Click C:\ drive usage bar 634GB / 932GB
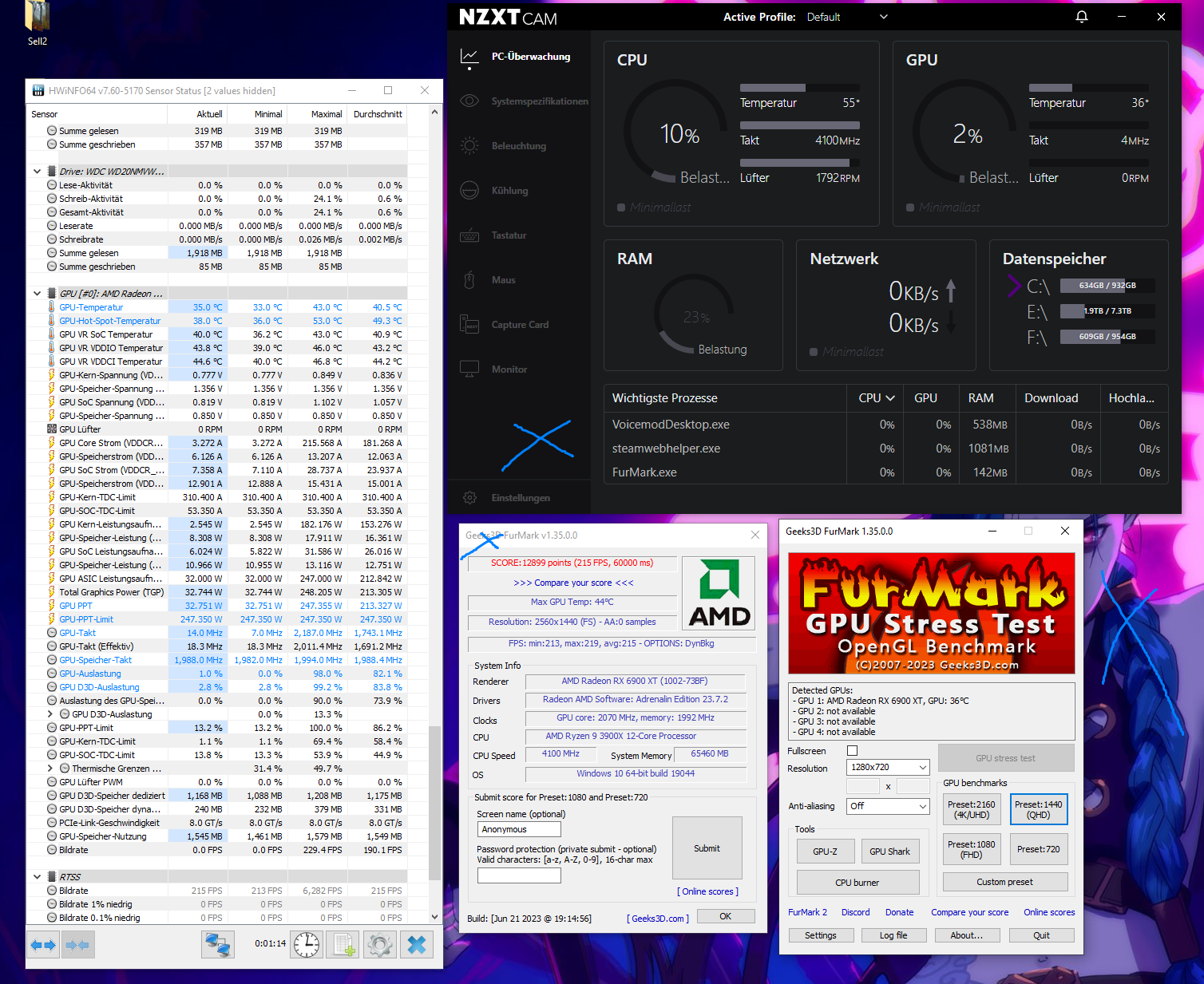 coord(1107,285)
